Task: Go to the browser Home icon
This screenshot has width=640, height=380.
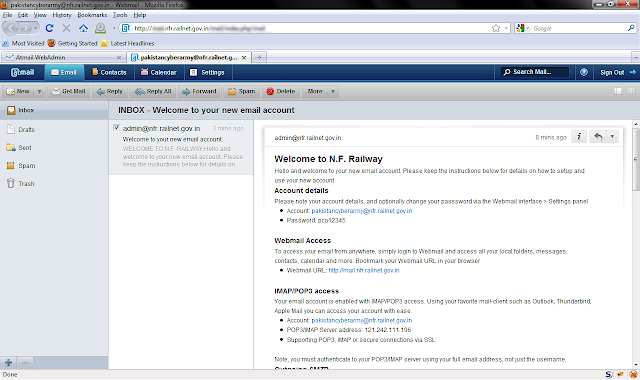Action: (83, 28)
